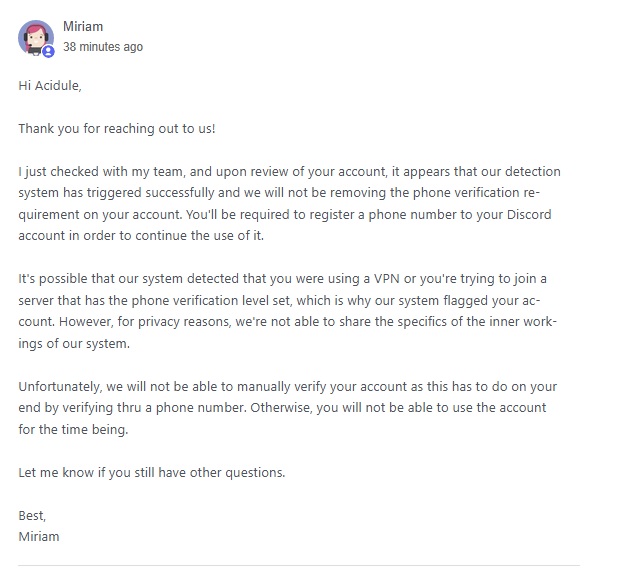This screenshot has height=583, width=617.
Task: Click the text "for the time being."
Action: (73, 429)
